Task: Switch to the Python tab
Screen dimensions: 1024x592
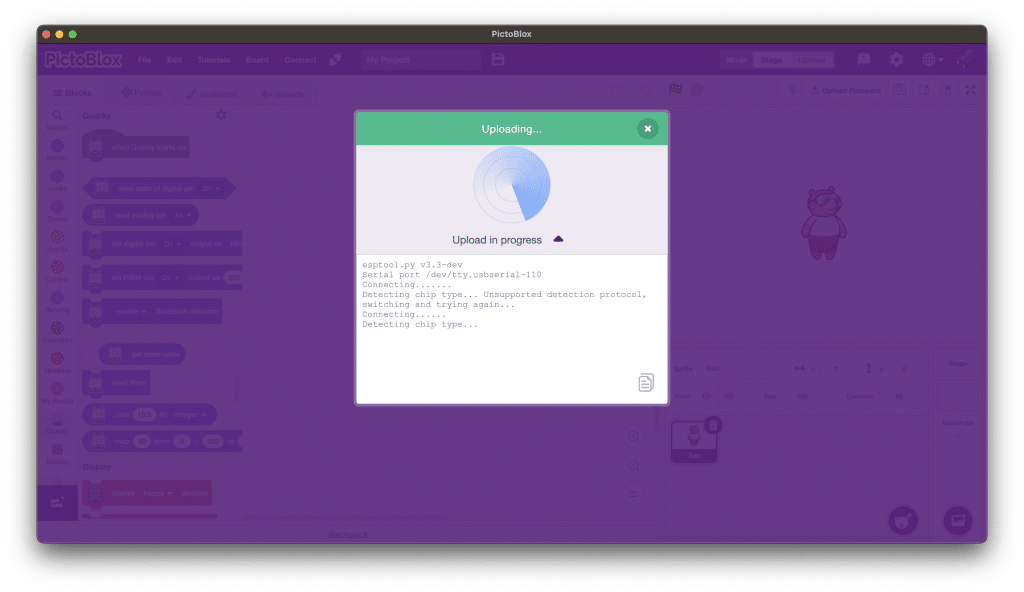Action: point(141,93)
